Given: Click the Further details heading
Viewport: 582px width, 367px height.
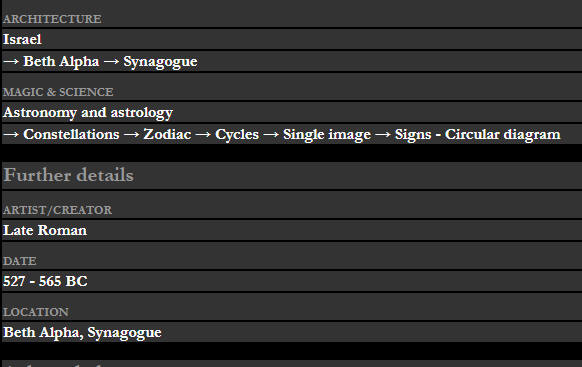Looking at the screenshot, I should (x=69, y=175).
